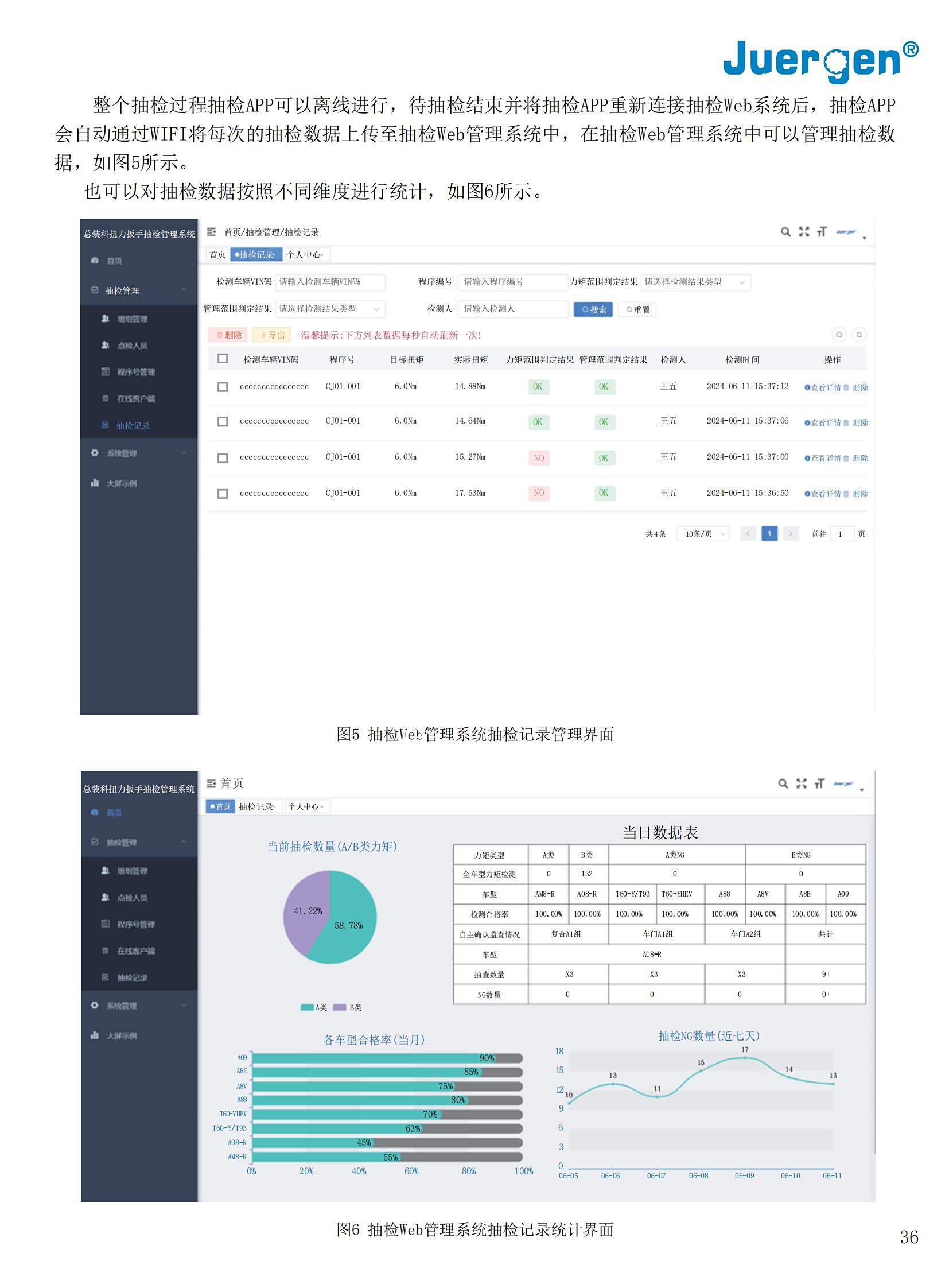Click the search magnifier icon on the 抽检记录 page header
This screenshot has width=949, height=1288.
pyautogui.click(x=785, y=232)
